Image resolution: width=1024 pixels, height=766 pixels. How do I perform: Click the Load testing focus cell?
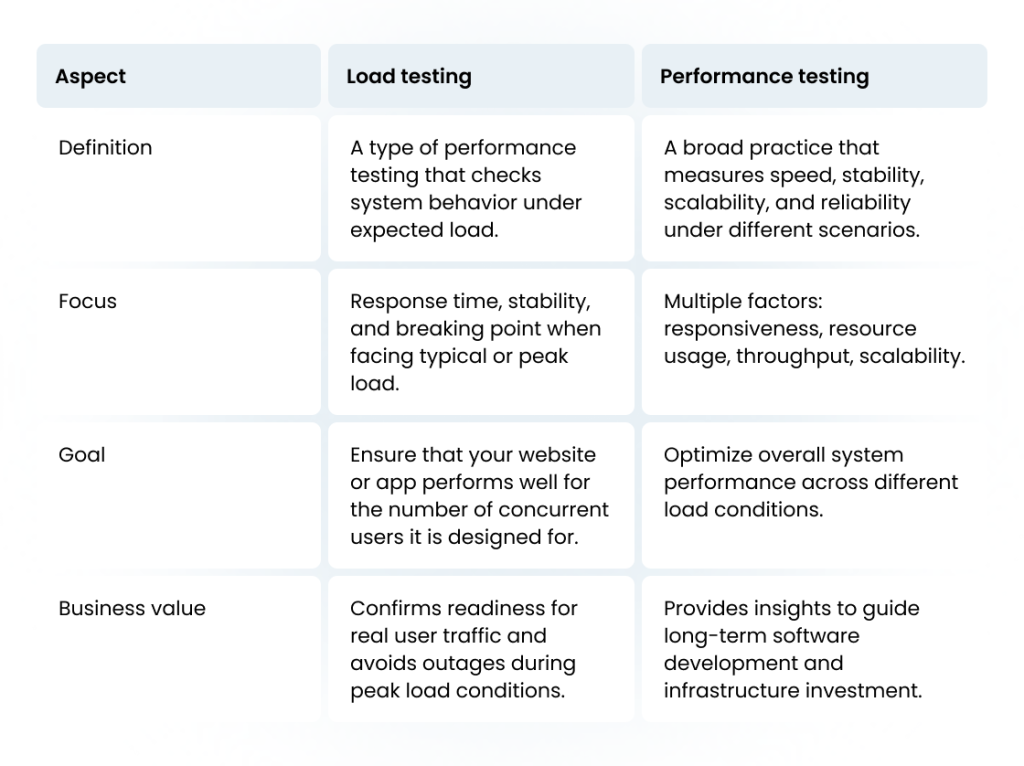tap(481, 342)
